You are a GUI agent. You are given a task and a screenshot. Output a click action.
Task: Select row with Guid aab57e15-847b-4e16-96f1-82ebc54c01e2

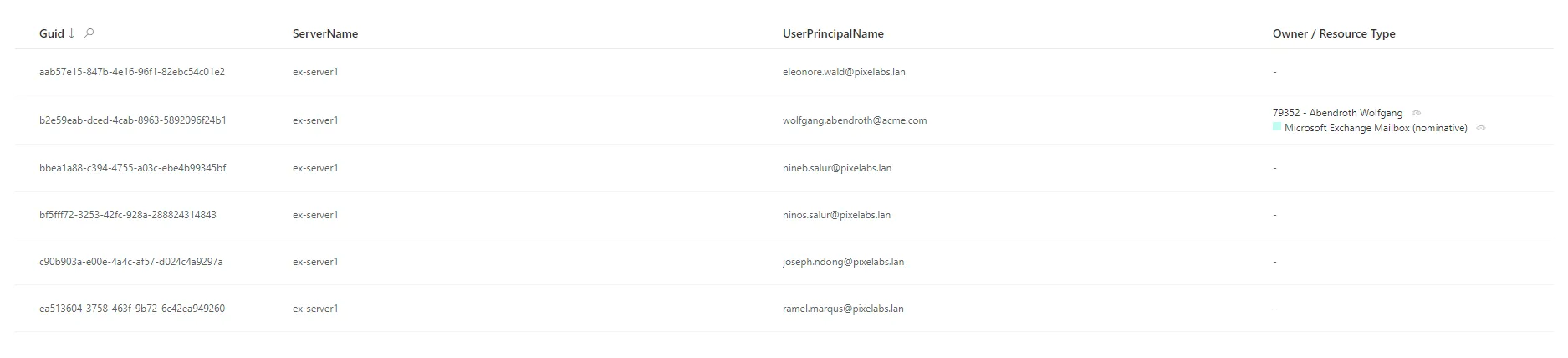tap(784, 72)
